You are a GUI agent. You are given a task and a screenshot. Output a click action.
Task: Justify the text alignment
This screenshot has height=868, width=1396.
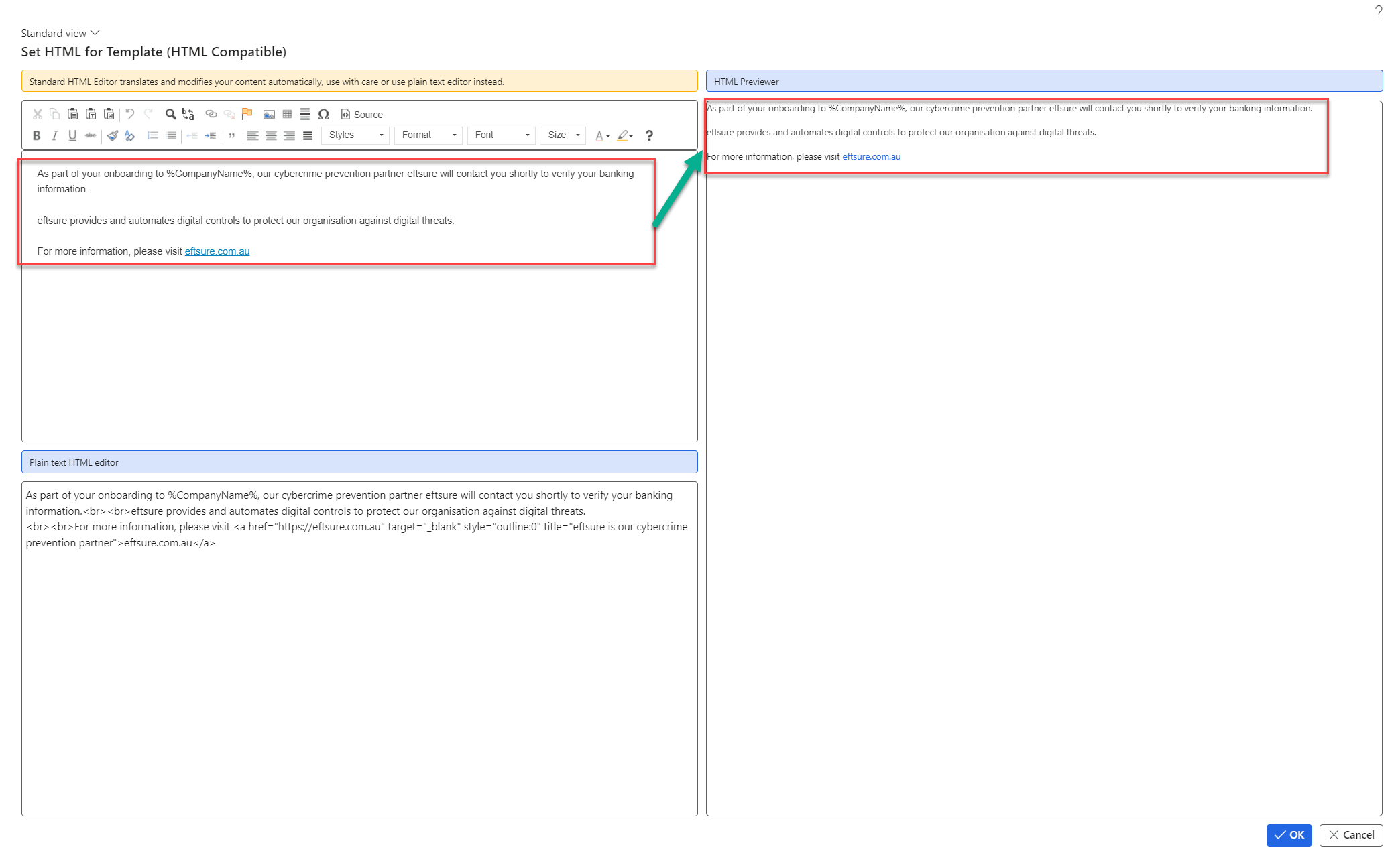[x=308, y=135]
